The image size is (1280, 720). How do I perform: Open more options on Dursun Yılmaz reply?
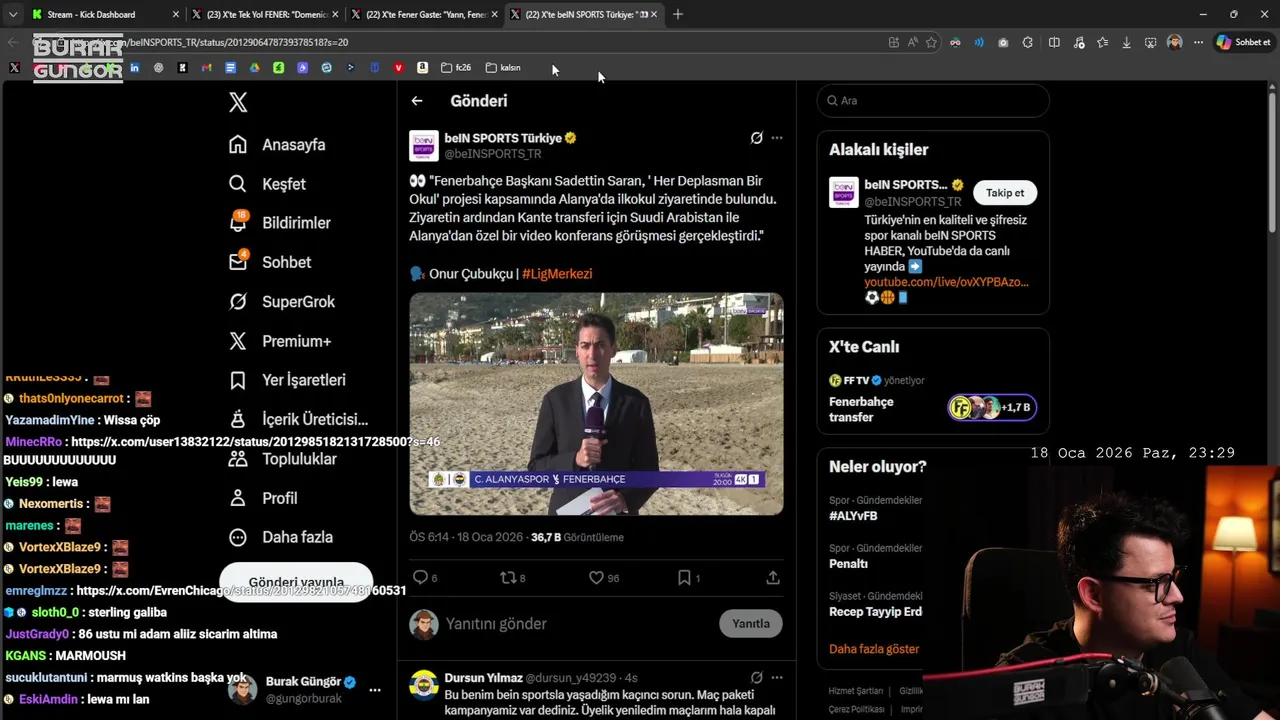pos(777,678)
